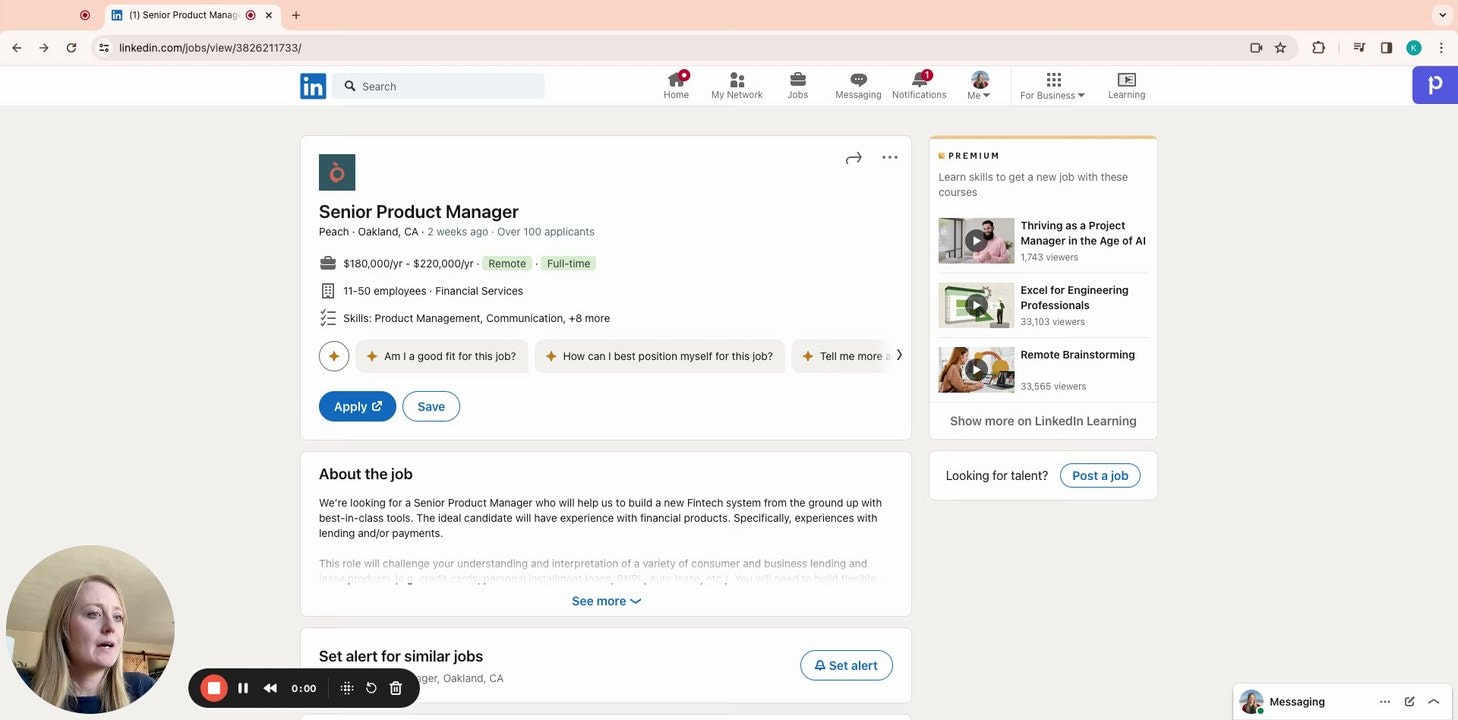1458x720 pixels.
Task: Share this job using the arrow icon
Action: point(853,158)
